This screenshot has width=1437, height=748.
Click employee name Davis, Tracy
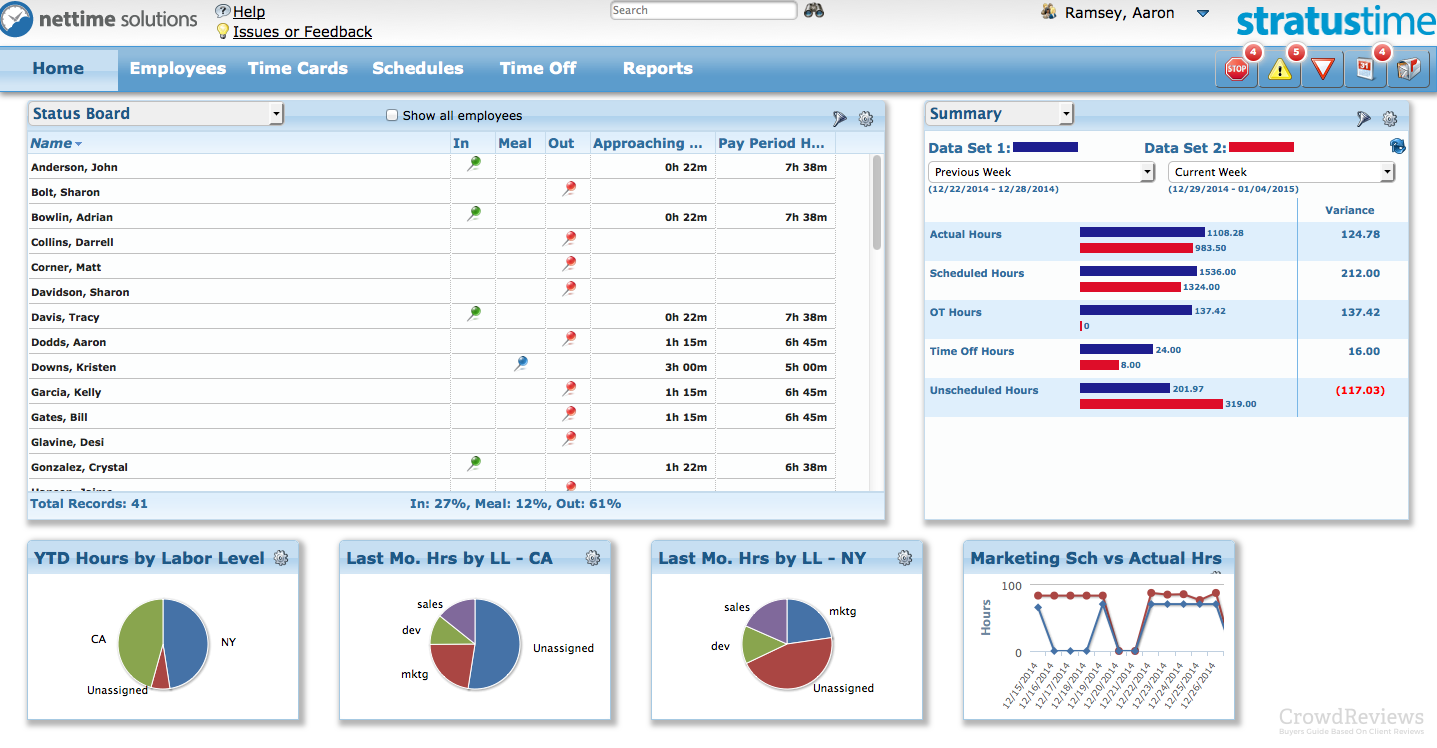coord(64,317)
